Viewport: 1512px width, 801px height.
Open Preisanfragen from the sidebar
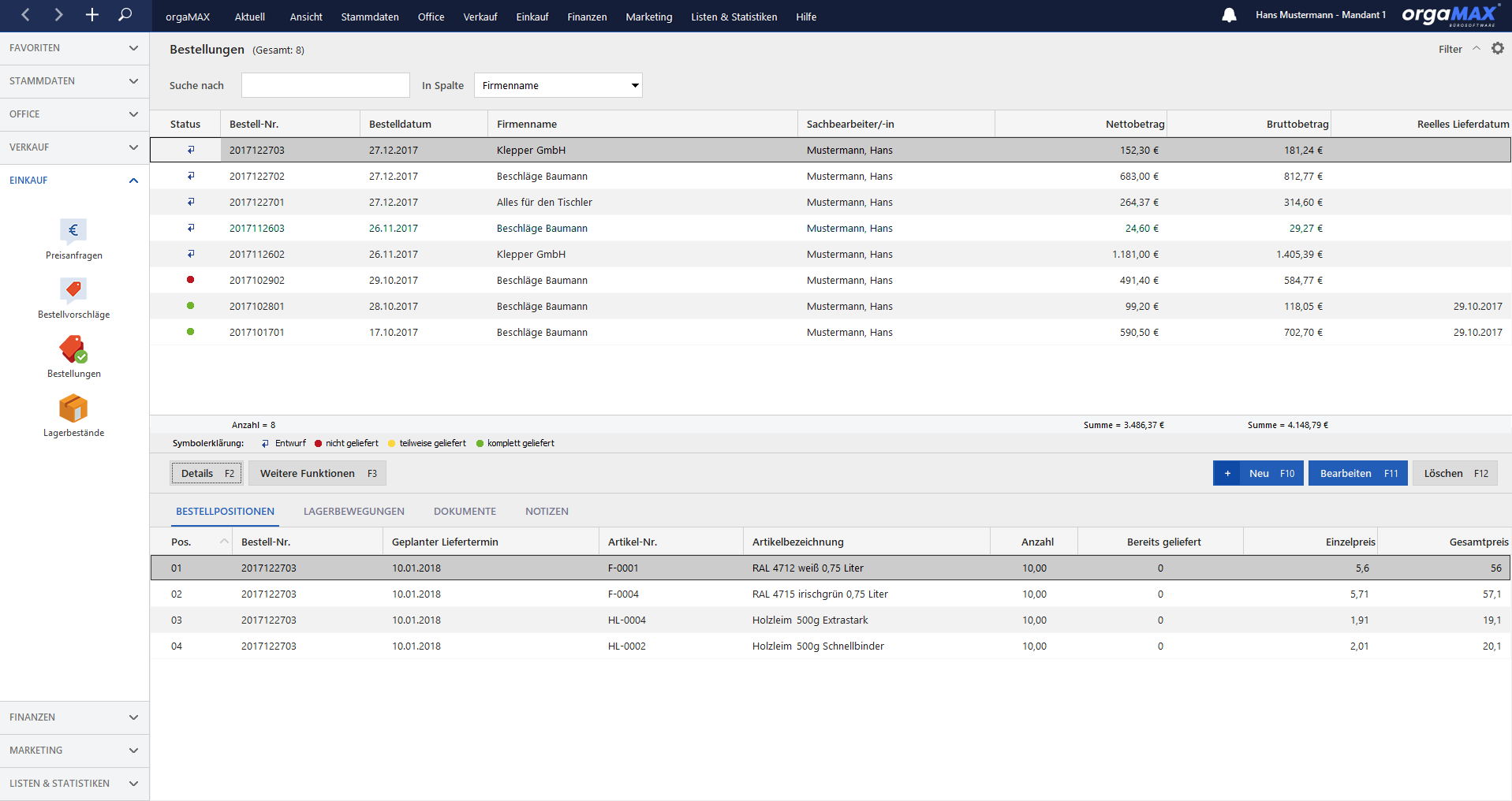(73, 239)
